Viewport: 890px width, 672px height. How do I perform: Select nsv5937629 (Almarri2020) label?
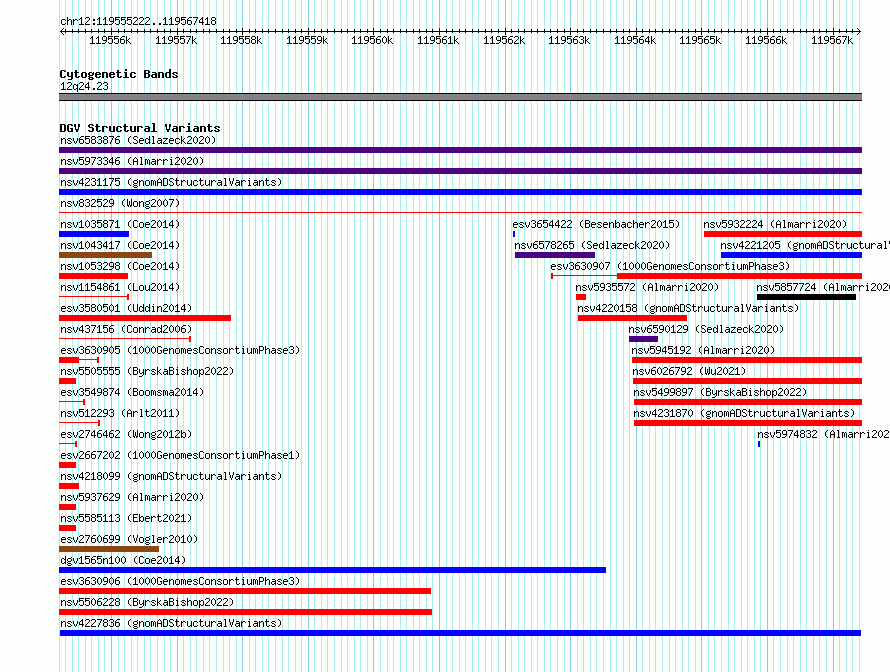(132, 497)
